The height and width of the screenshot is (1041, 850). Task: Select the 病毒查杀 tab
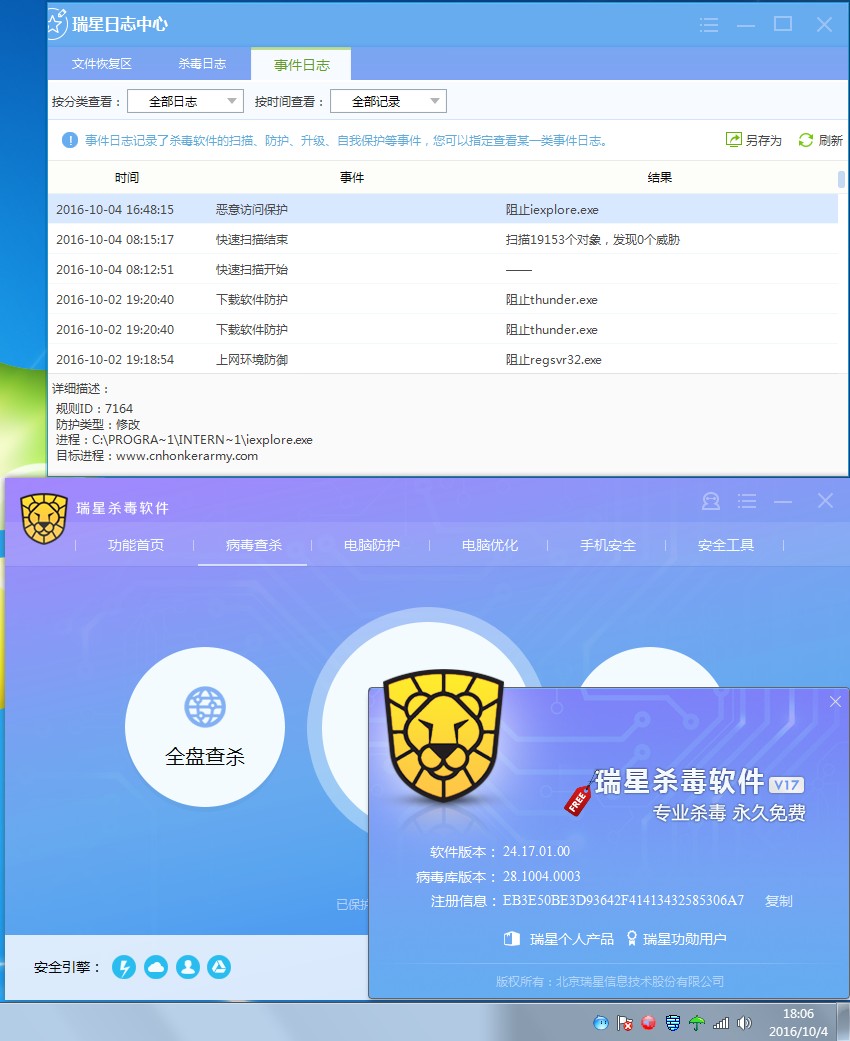tap(254, 545)
